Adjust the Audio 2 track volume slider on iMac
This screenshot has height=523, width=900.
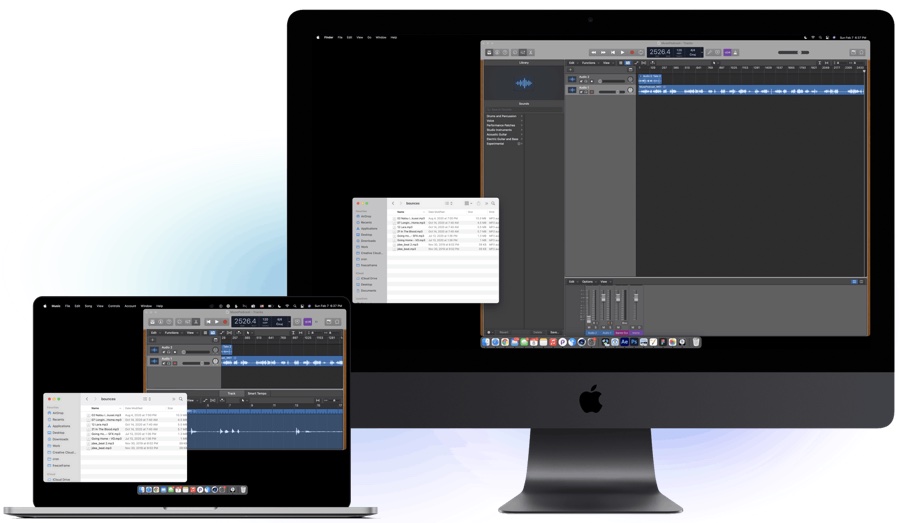coord(612,81)
